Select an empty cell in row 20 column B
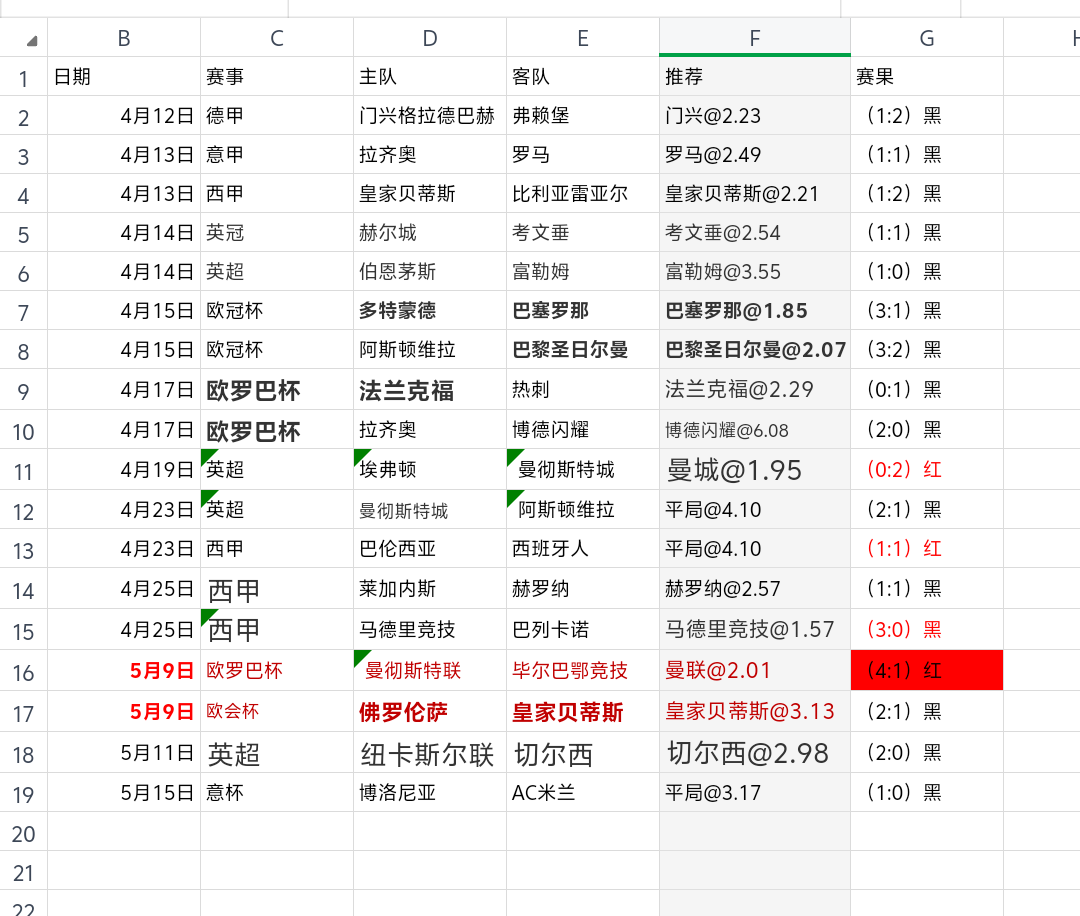Viewport: 1080px width, 916px height. (x=123, y=833)
